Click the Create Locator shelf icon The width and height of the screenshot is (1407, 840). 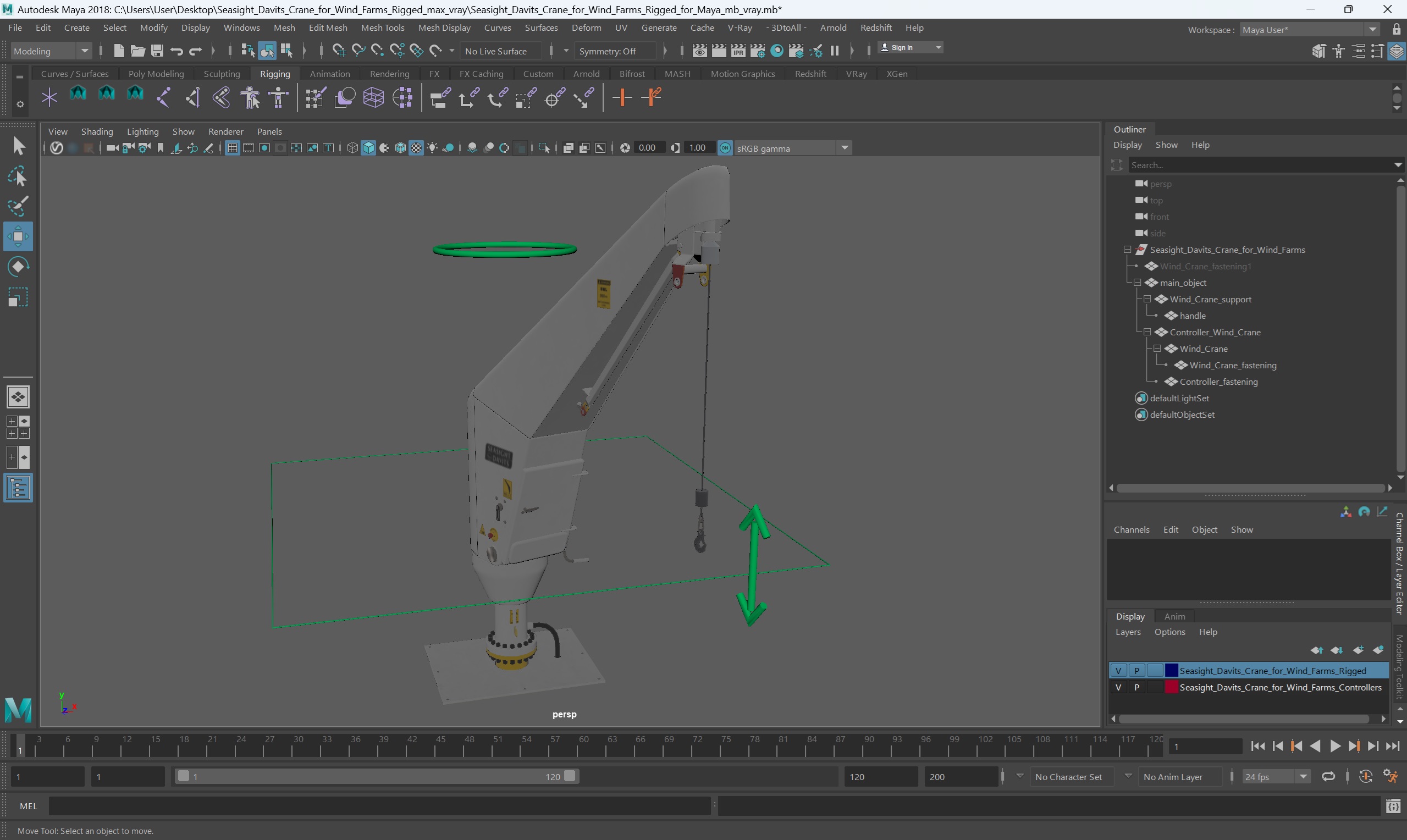[49, 97]
